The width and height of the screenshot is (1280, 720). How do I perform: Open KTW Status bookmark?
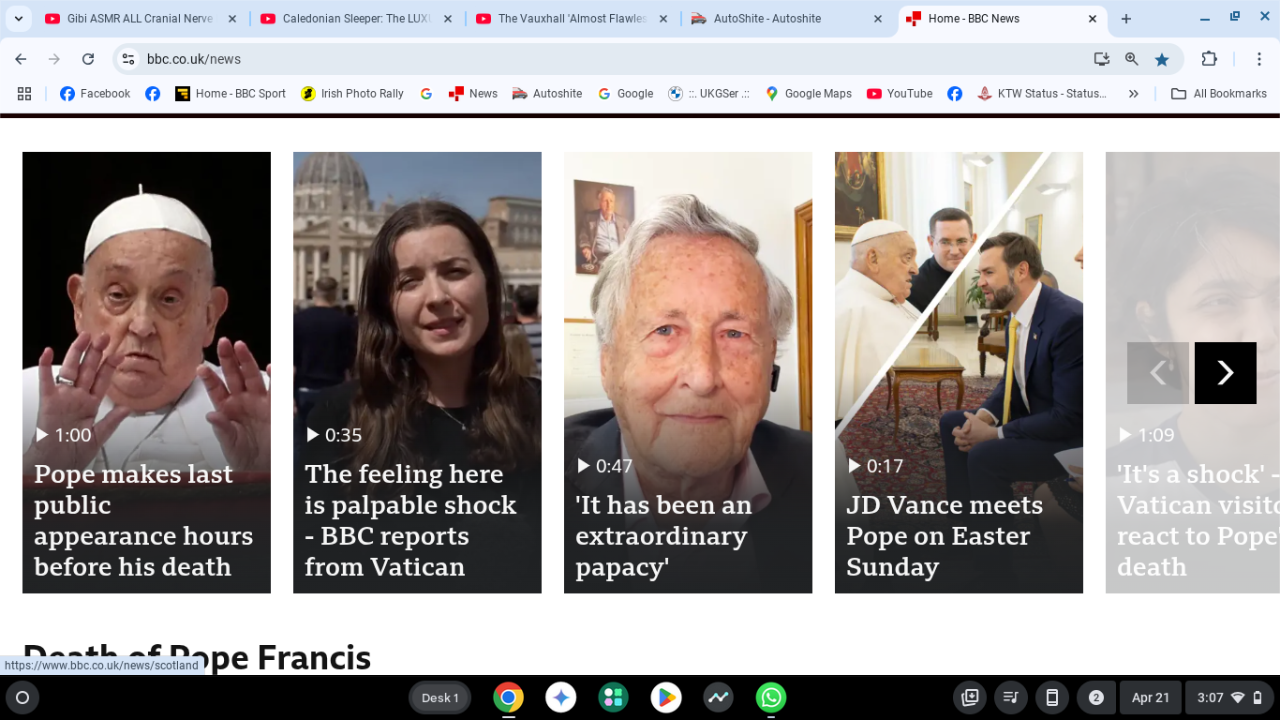pos(1042,93)
